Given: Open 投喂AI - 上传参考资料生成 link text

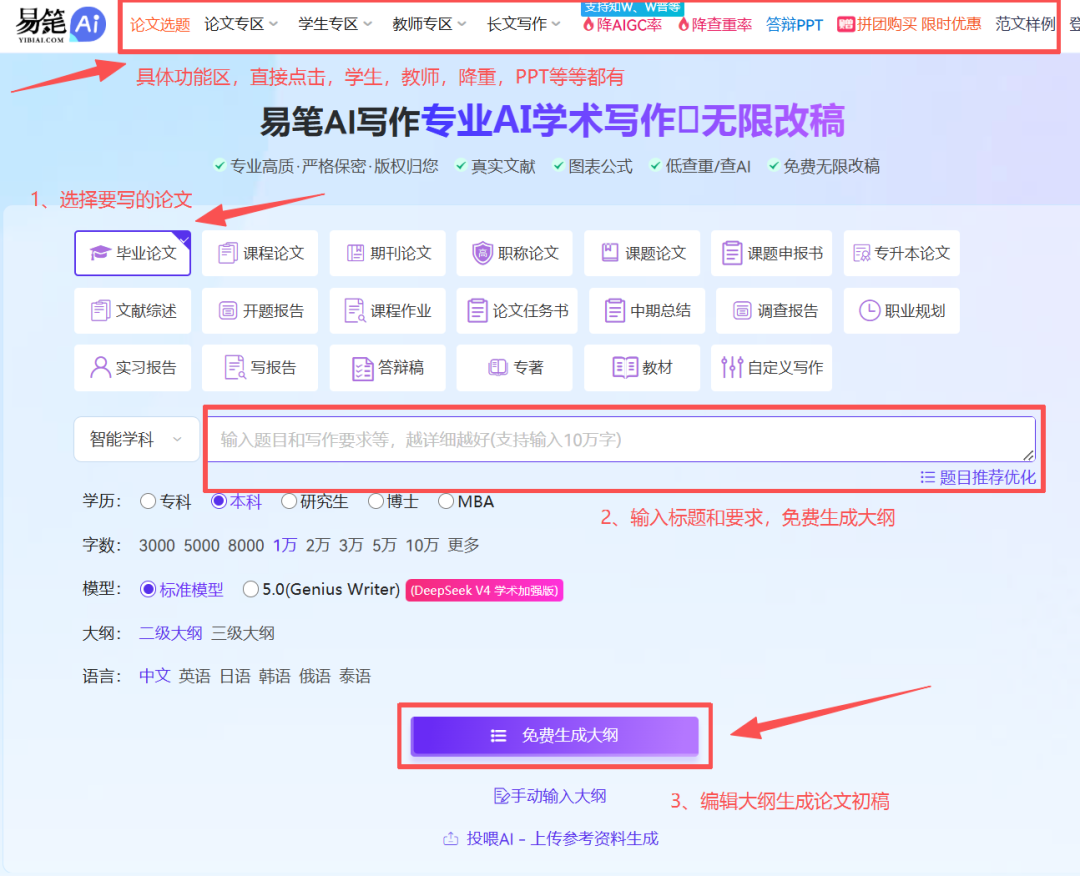Looking at the screenshot, I should pyautogui.click(x=562, y=838).
